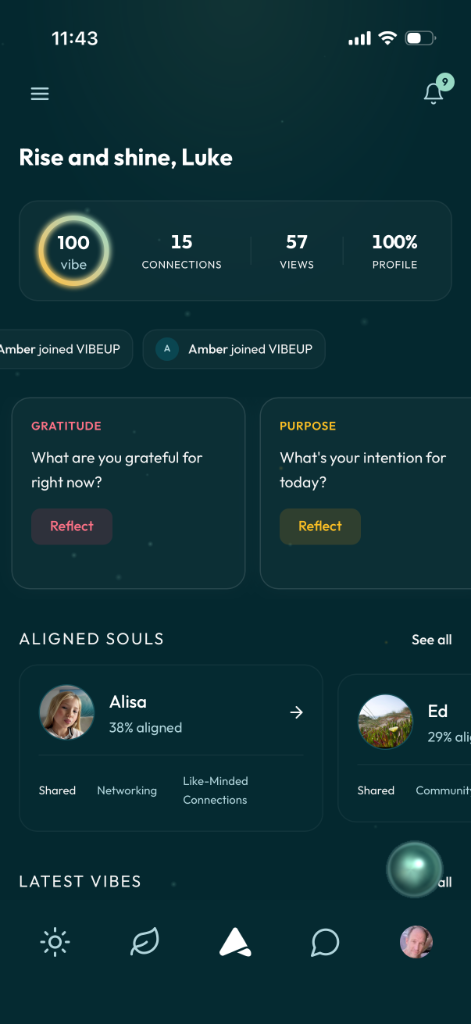Open the hamburger menu
The image size is (471, 1024).
coord(40,93)
